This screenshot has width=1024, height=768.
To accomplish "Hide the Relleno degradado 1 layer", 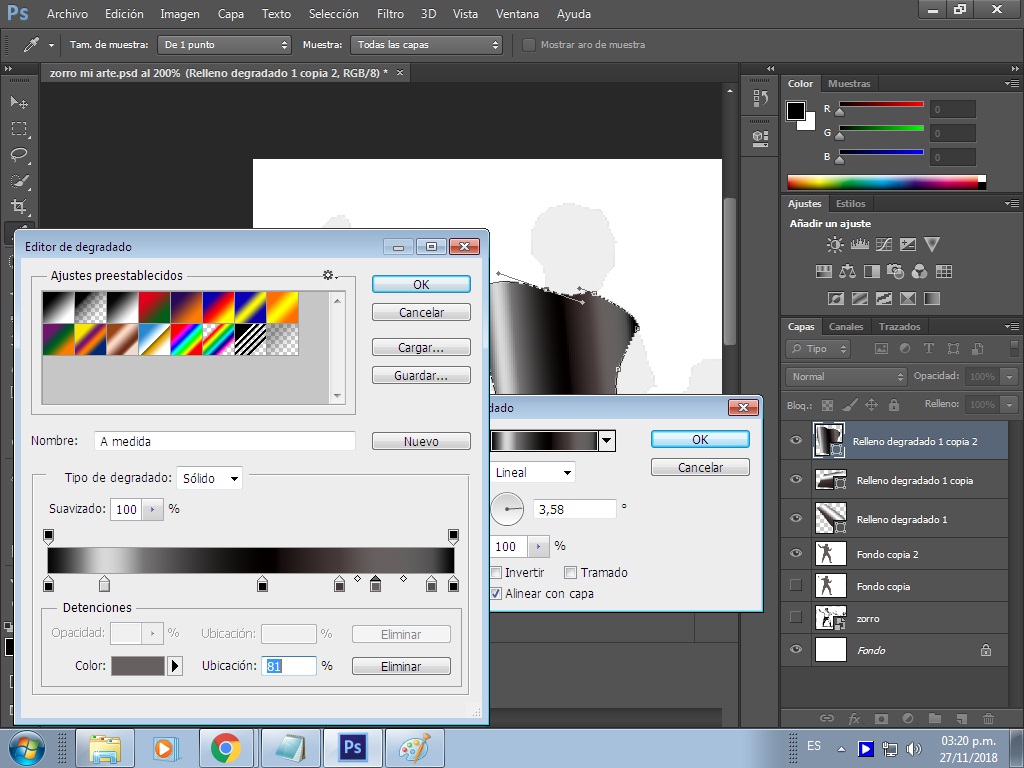I will (795, 519).
